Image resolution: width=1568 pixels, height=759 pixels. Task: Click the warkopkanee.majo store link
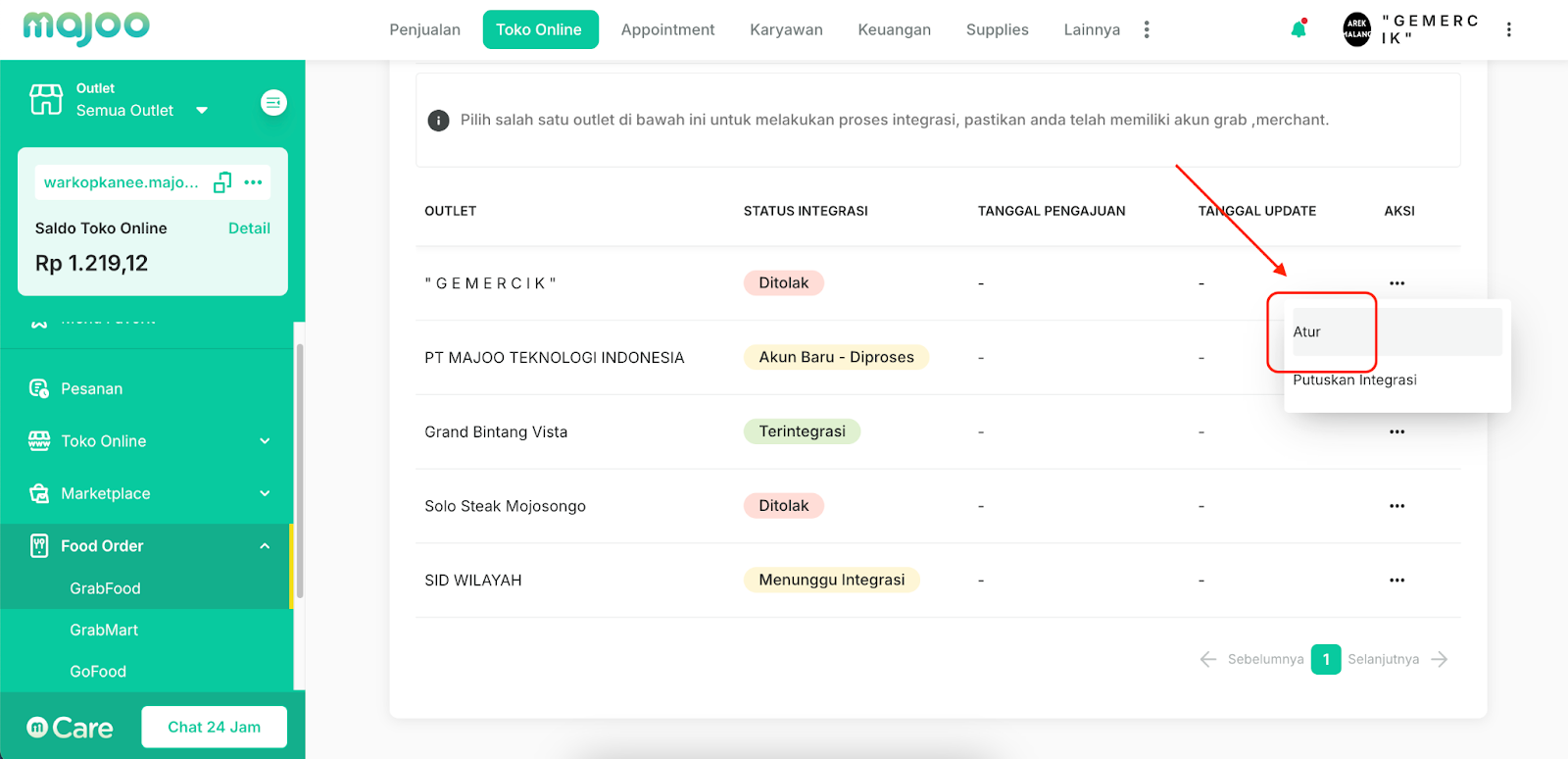click(122, 182)
